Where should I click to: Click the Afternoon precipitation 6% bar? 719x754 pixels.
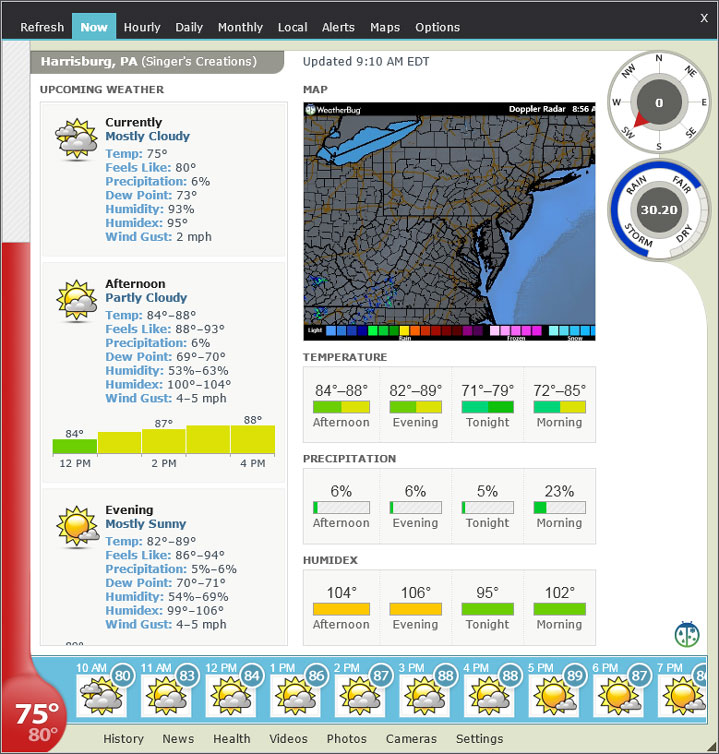[x=341, y=507]
